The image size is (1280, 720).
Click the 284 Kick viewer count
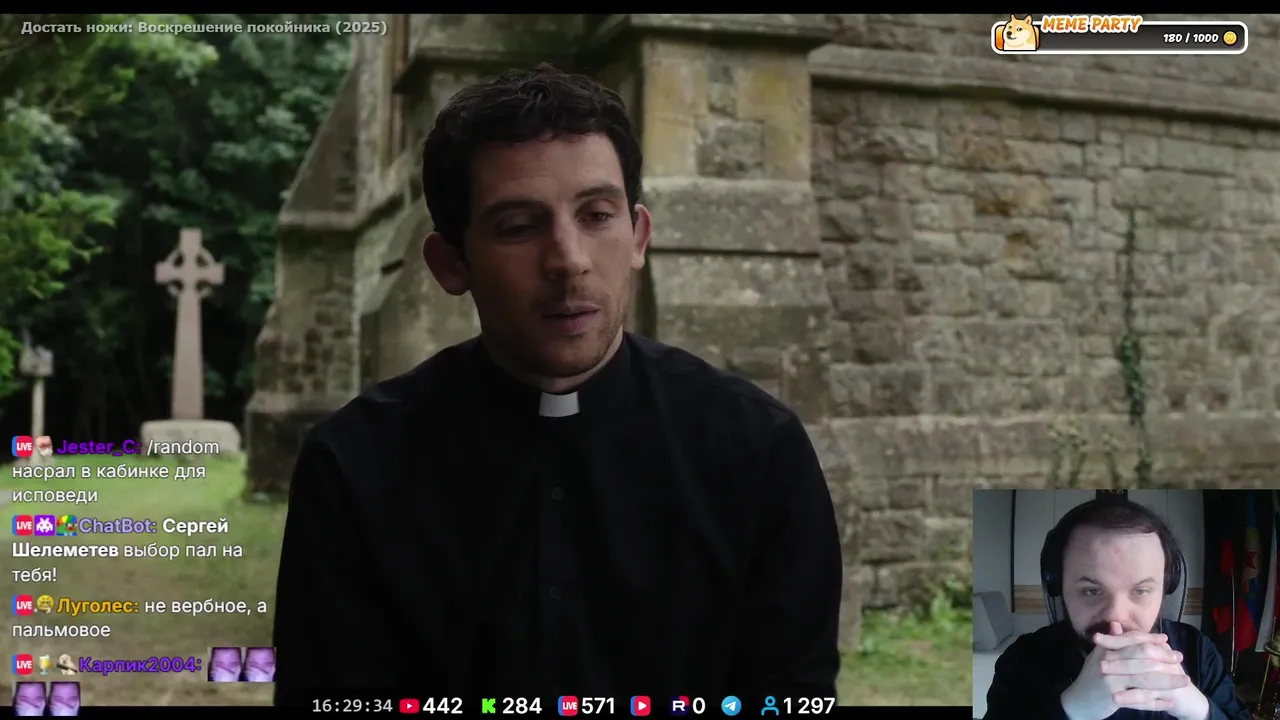[x=521, y=706]
